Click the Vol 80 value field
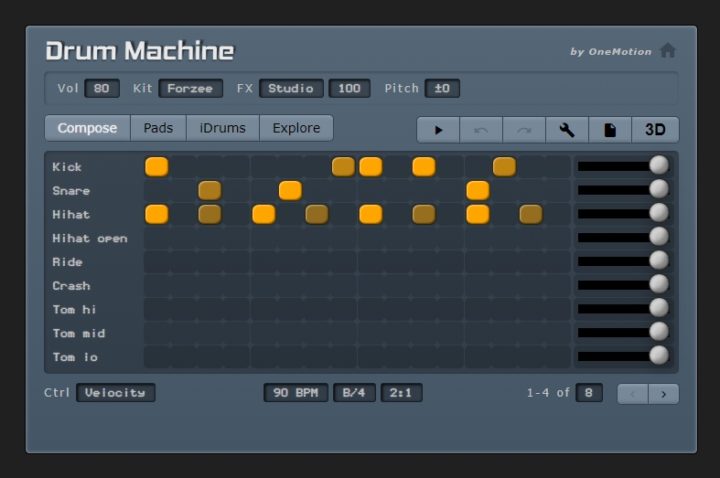This screenshot has width=720, height=478. pos(102,88)
